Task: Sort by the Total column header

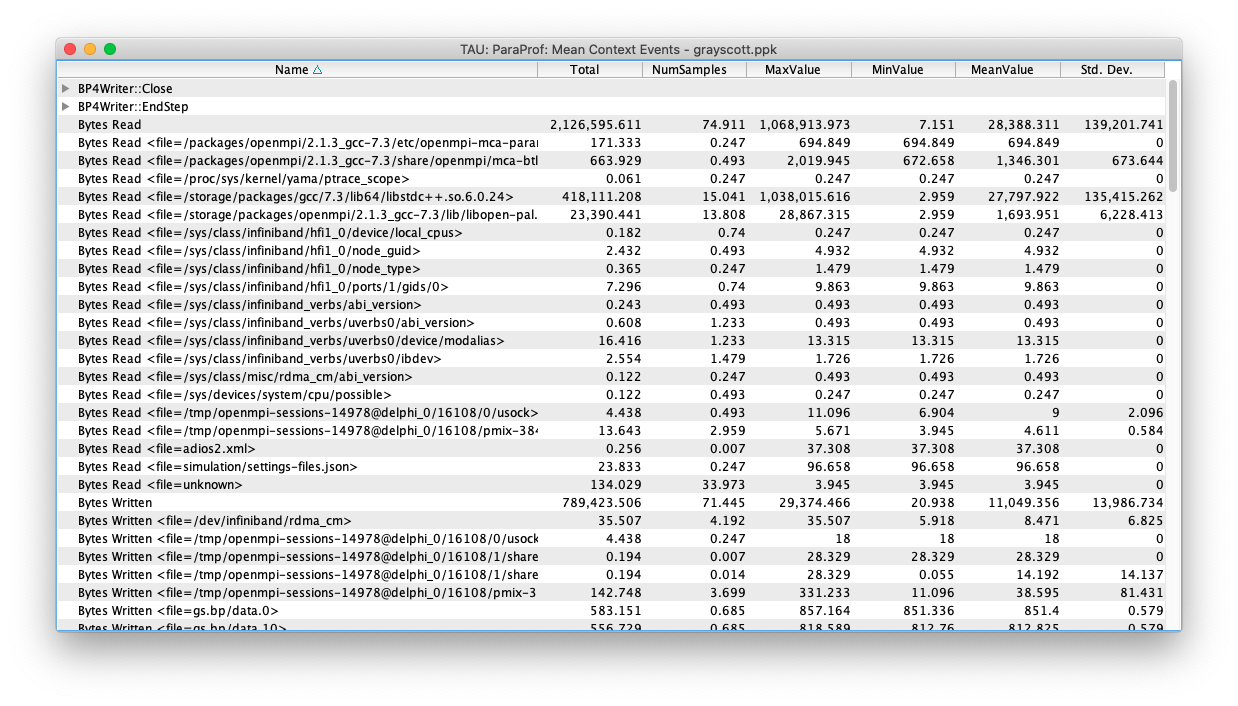Action: click(x=590, y=70)
